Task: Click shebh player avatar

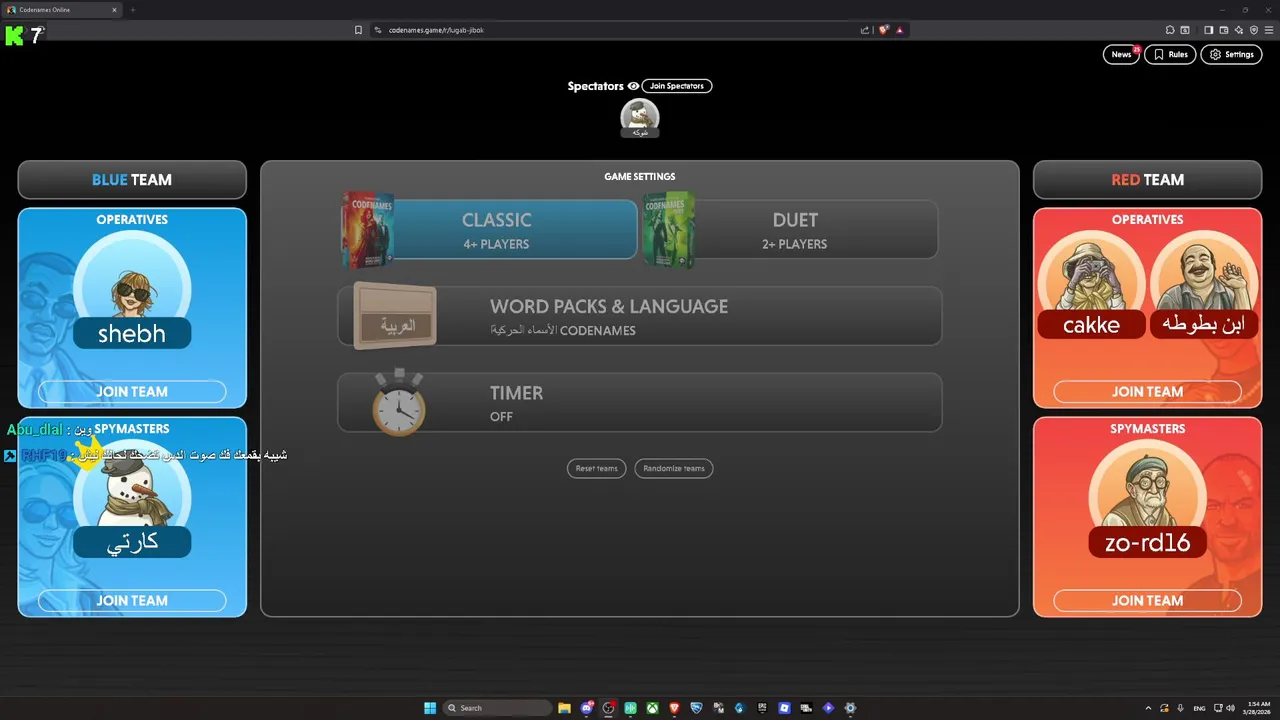Action: click(132, 290)
